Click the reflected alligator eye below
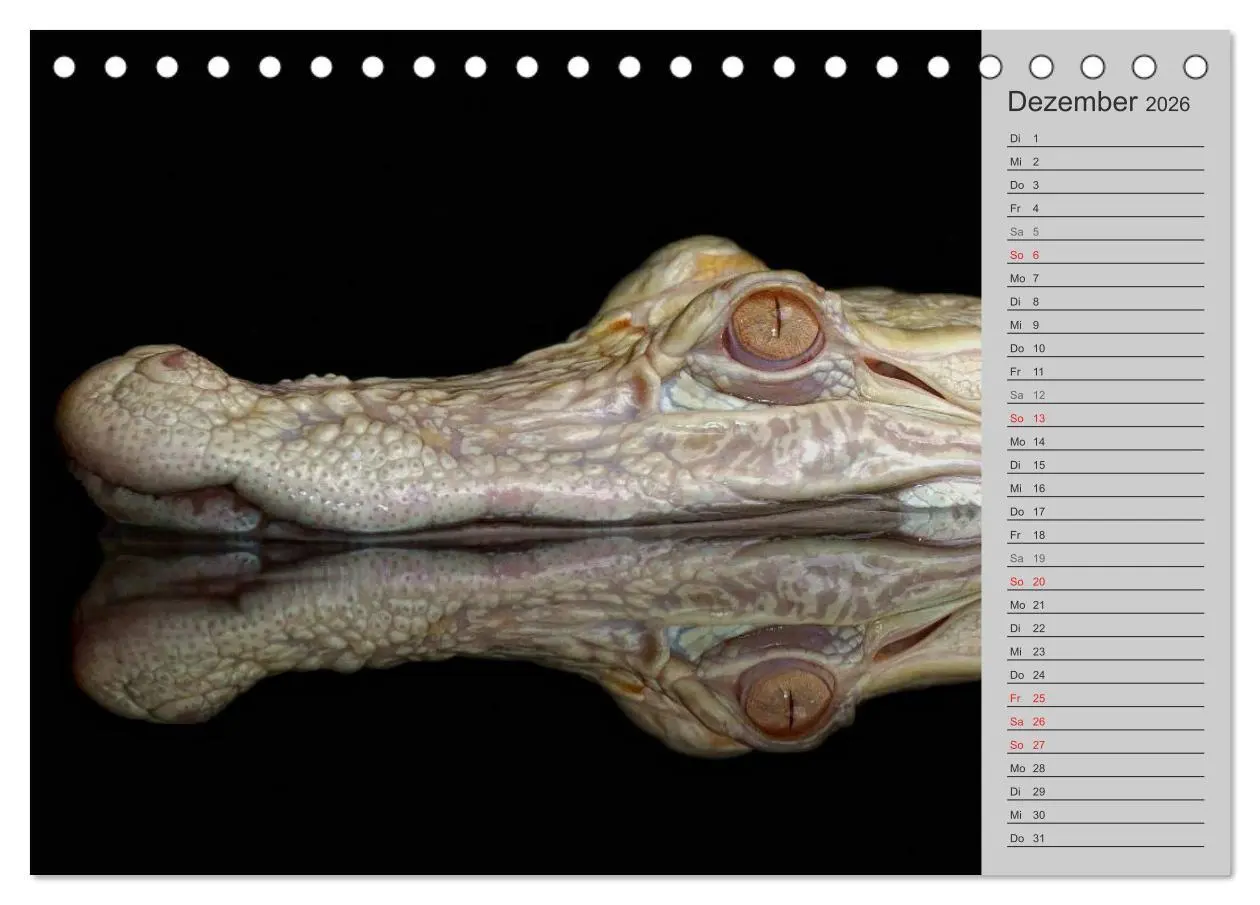The width and height of the screenshot is (1260, 905). (x=787, y=697)
